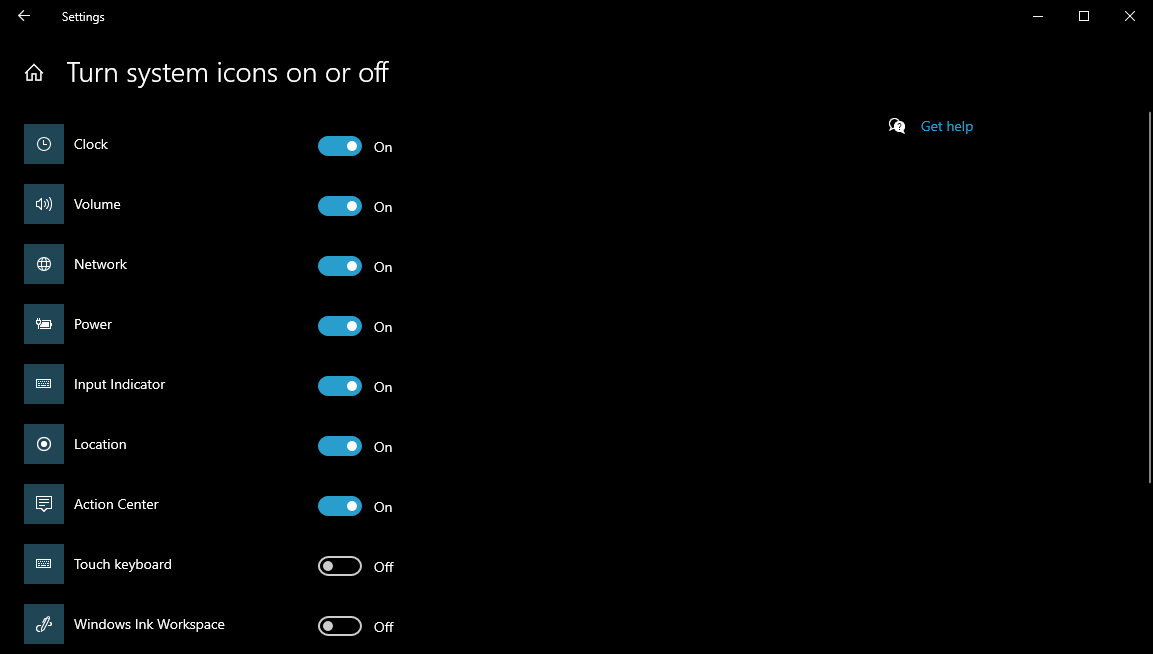Turn off the Clock toggle

click(340, 146)
